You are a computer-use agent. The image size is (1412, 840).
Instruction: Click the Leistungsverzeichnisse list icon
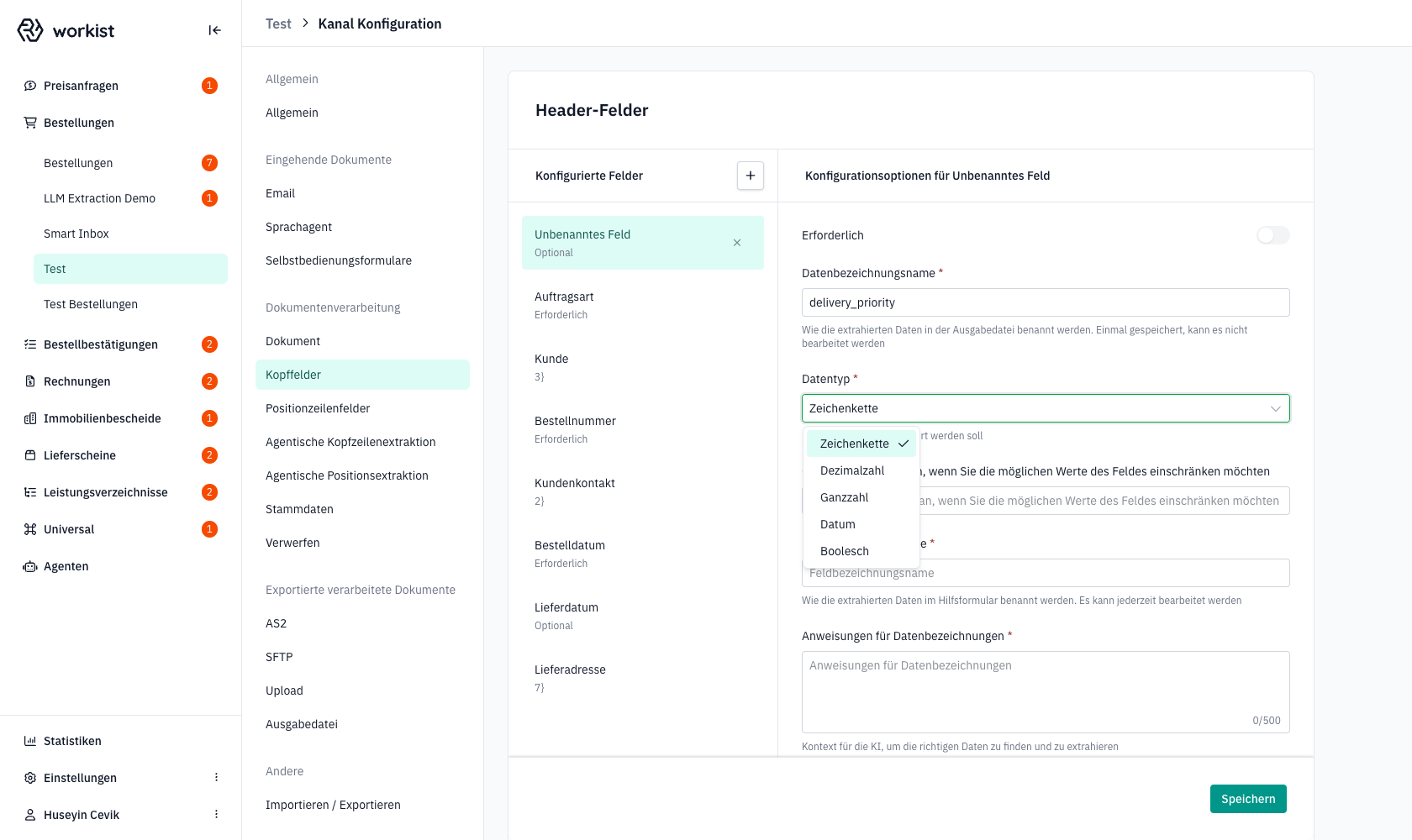coord(30,492)
